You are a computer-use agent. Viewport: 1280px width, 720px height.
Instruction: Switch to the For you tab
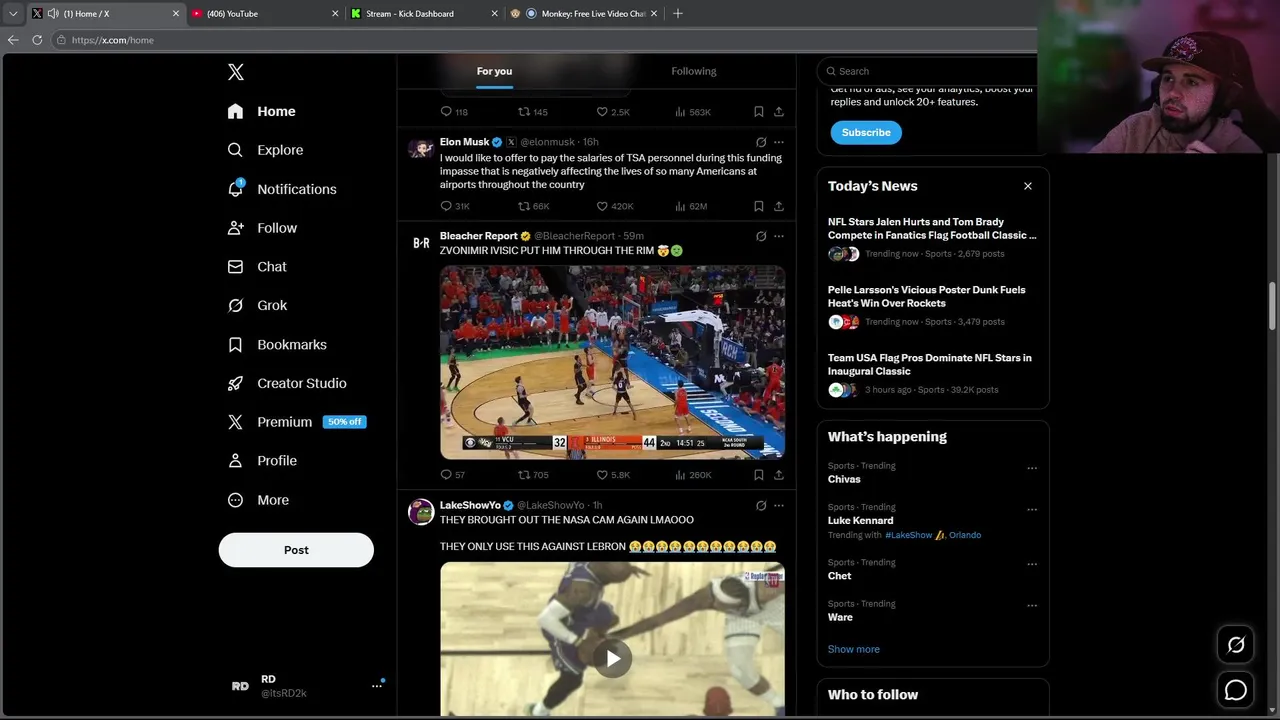pyautogui.click(x=494, y=71)
